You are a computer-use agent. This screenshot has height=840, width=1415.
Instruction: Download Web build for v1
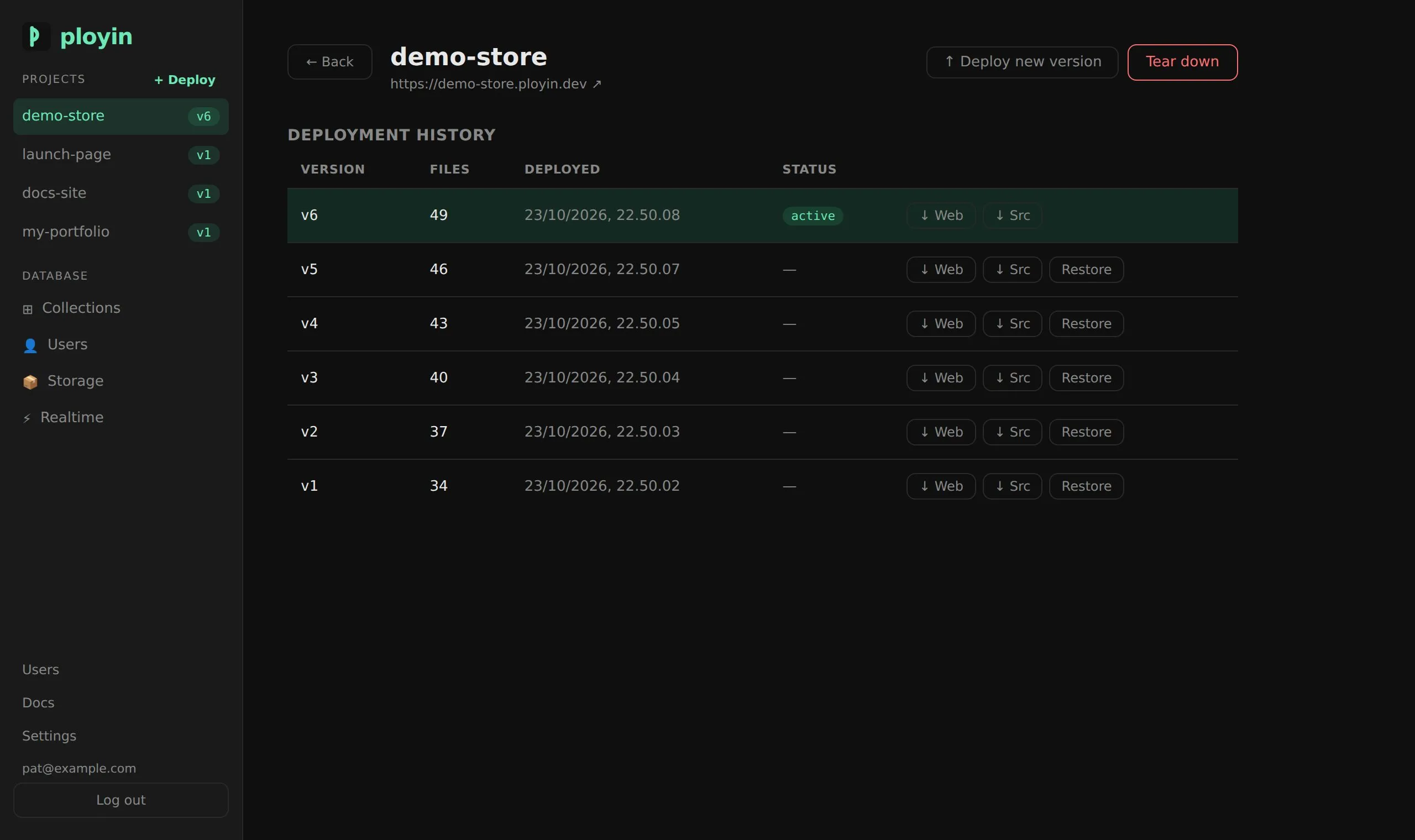pyautogui.click(x=941, y=486)
